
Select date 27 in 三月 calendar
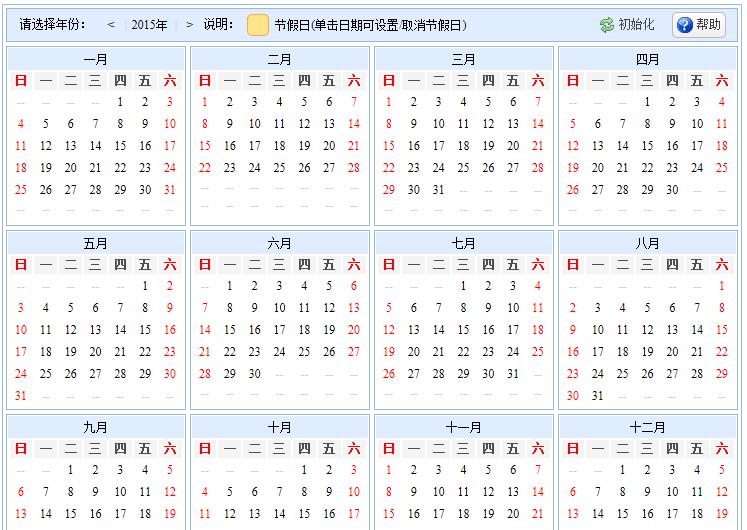[x=513, y=168]
